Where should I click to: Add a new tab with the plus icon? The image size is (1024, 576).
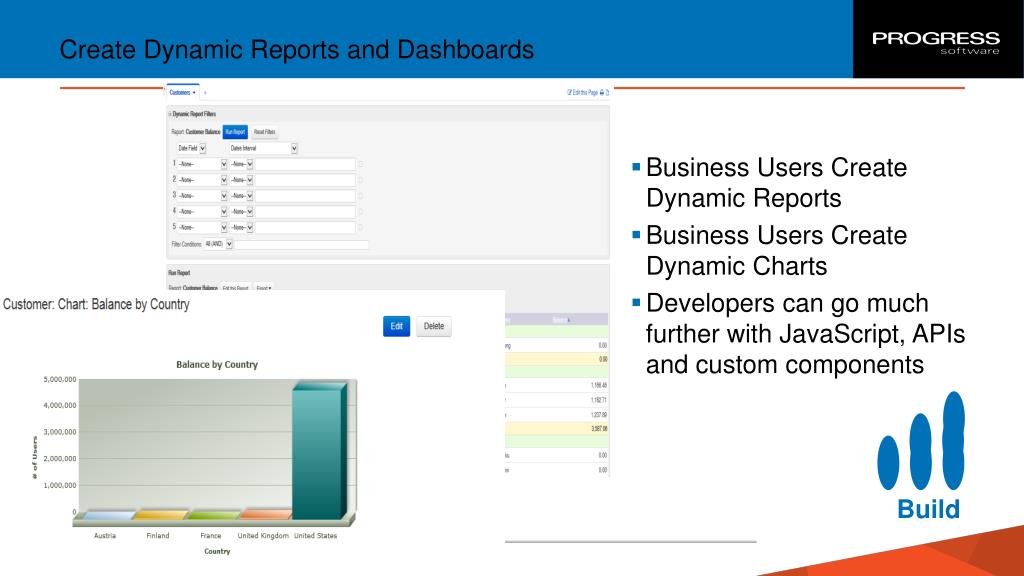[205, 93]
